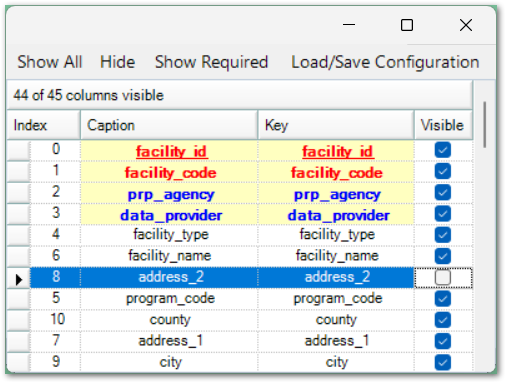
Task: Uncheck Visible checkbox for county row
Action: click(x=443, y=320)
